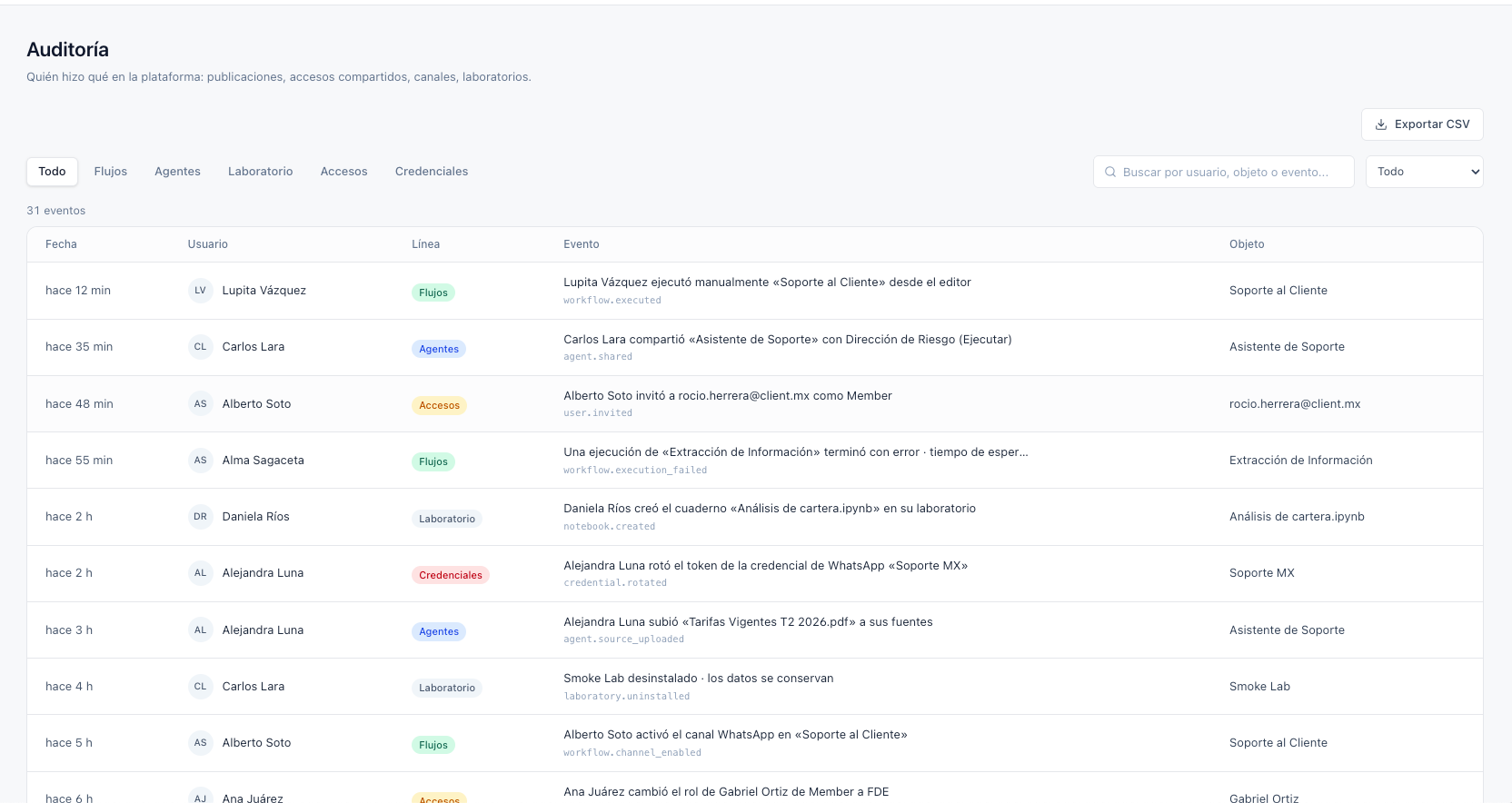Click the download icon in Exportar CSV
Screen dimensions: 1512x803
coord(1381,124)
